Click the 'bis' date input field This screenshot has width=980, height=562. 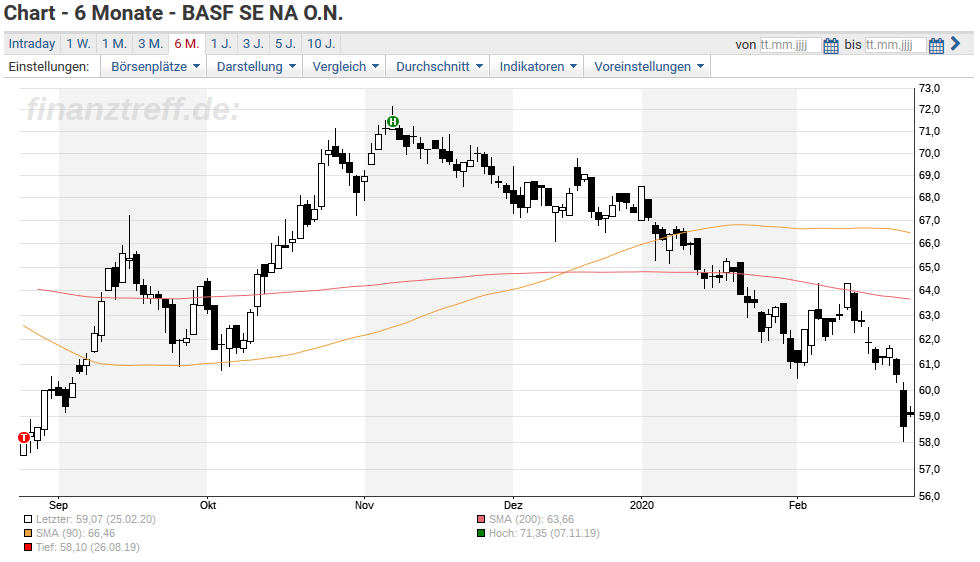pos(895,45)
